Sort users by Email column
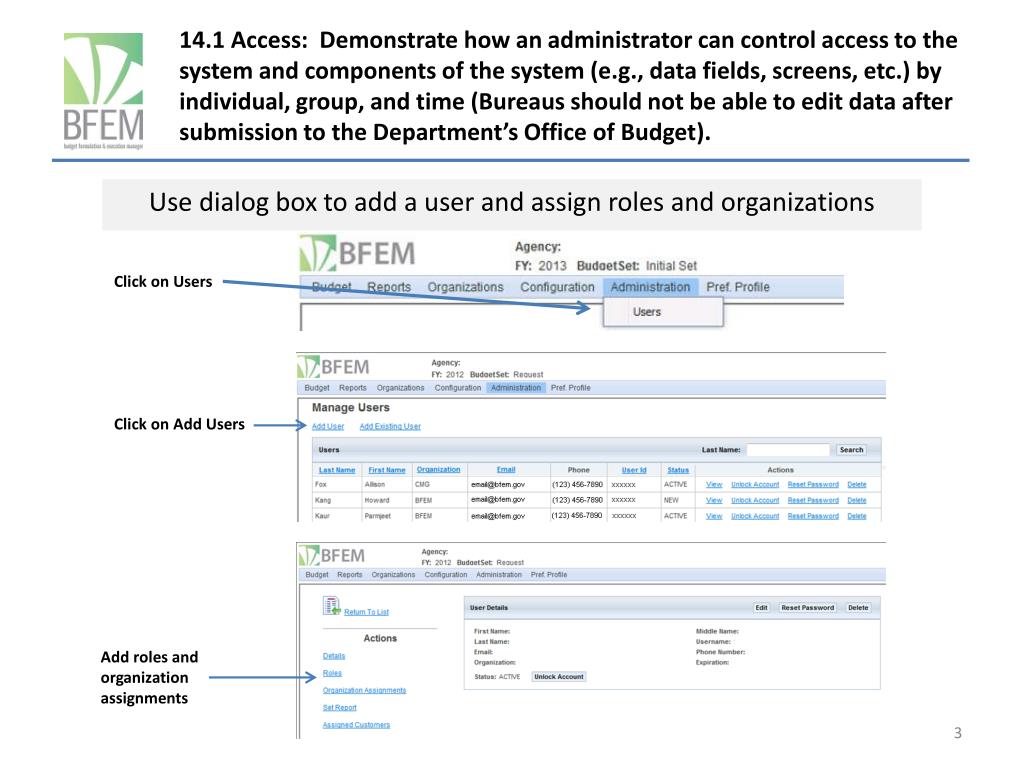 click(x=506, y=470)
